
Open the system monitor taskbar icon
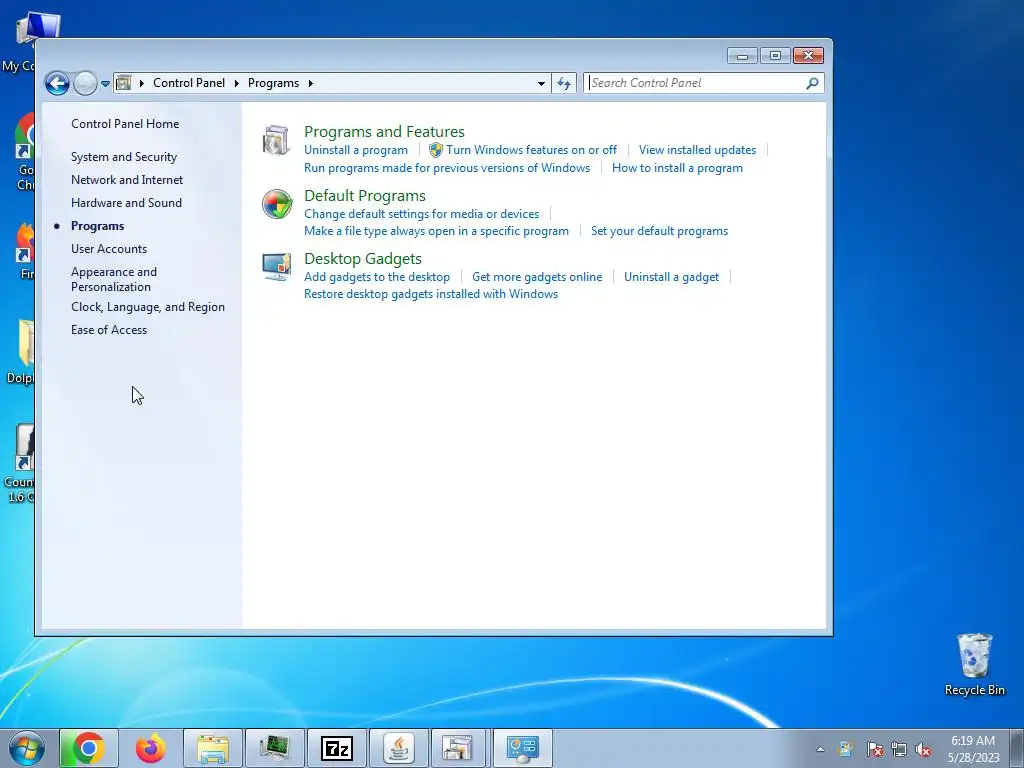(x=275, y=748)
